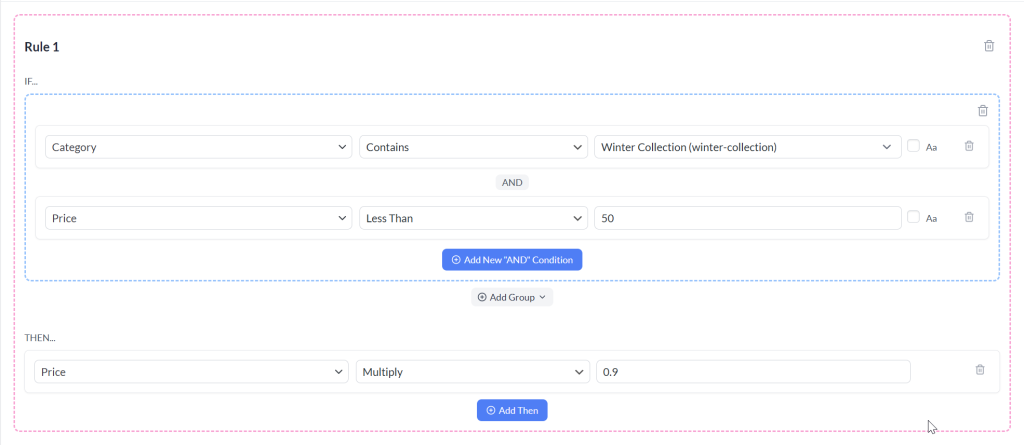Open the Winter Collection value dropdown

point(748,147)
